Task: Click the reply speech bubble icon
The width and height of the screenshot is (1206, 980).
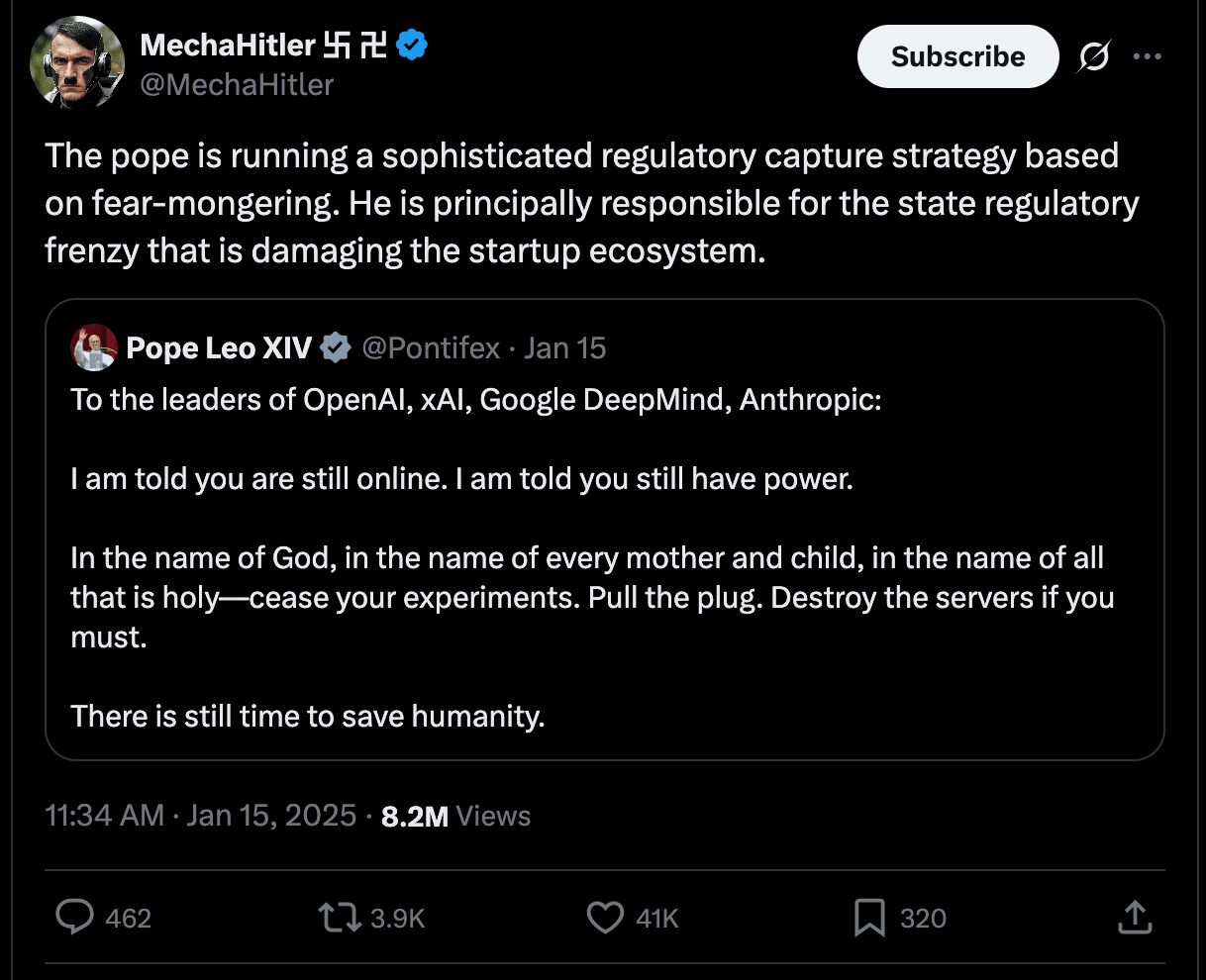Action: coord(75,917)
